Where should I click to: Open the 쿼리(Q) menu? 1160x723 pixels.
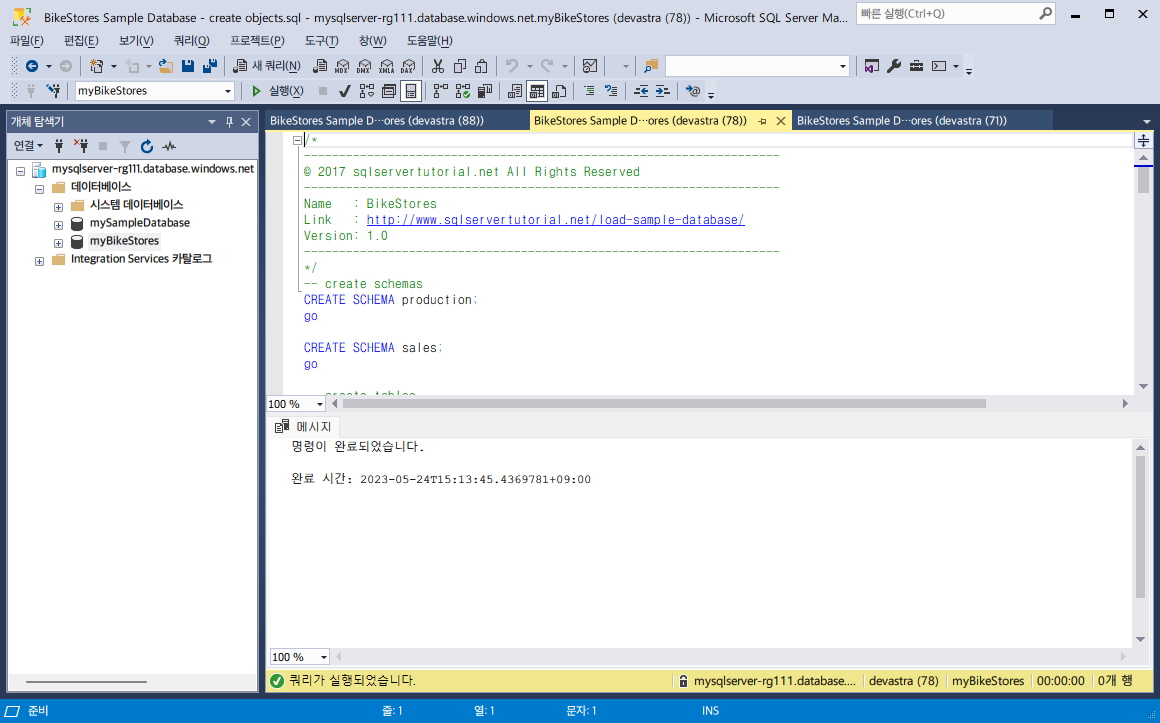click(x=192, y=41)
